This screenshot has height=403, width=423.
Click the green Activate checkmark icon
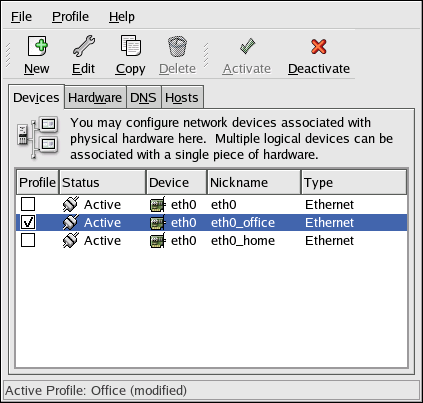click(x=247, y=46)
